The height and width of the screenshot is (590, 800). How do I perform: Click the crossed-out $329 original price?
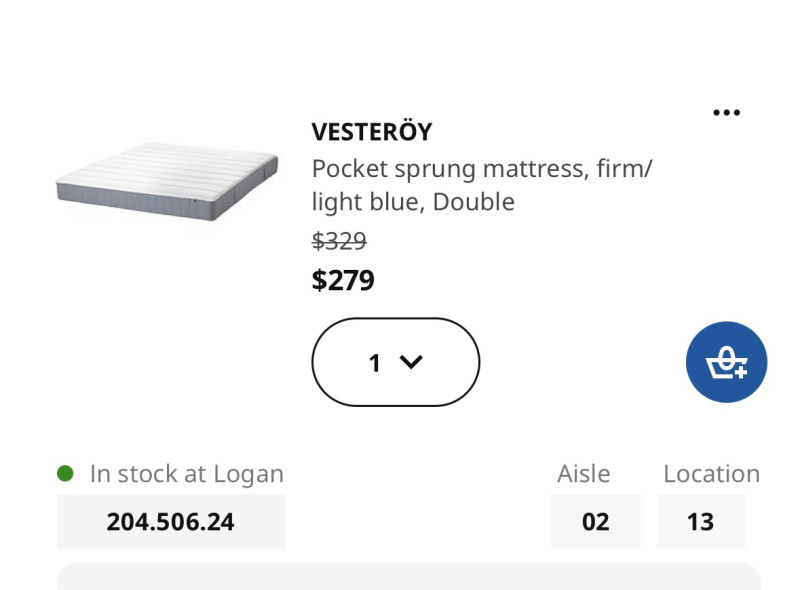click(x=339, y=240)
